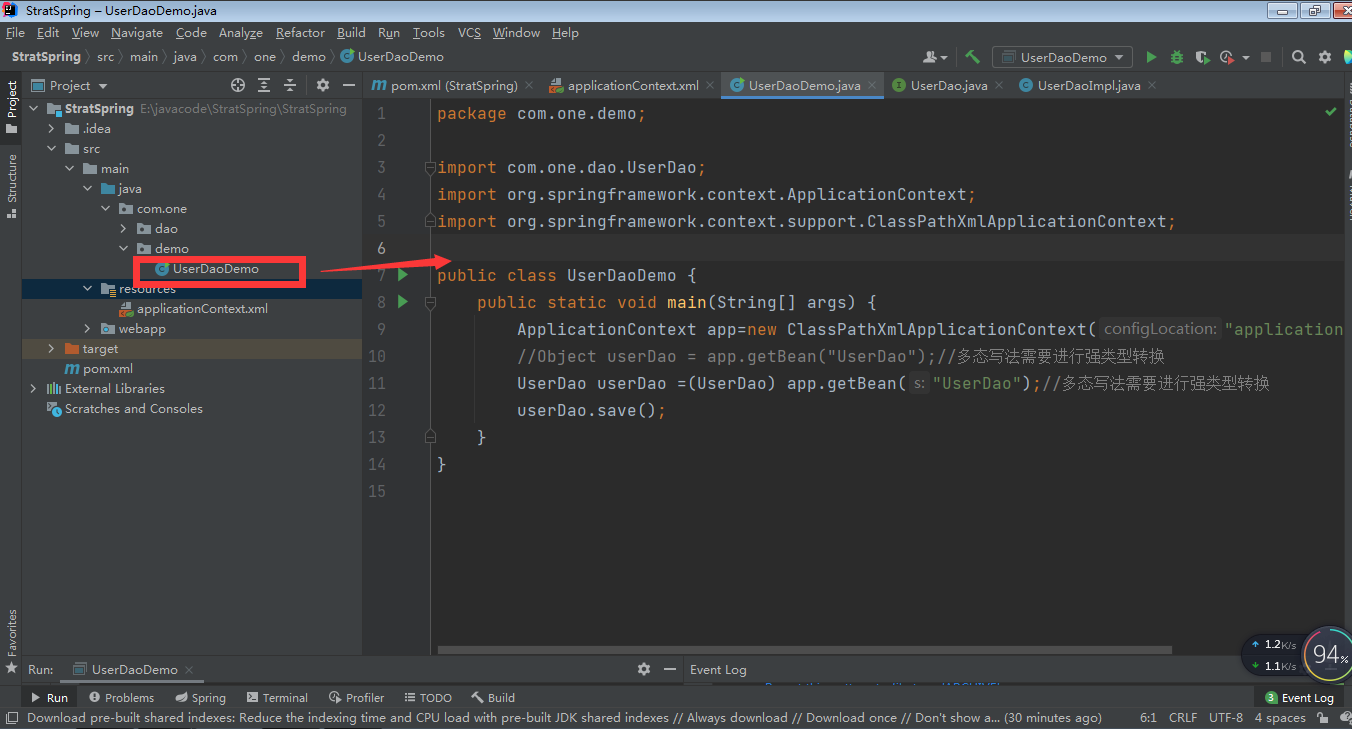1352x729 pixels.
Task: Open the Refactor menu
Action: click(x=300, y=32)
